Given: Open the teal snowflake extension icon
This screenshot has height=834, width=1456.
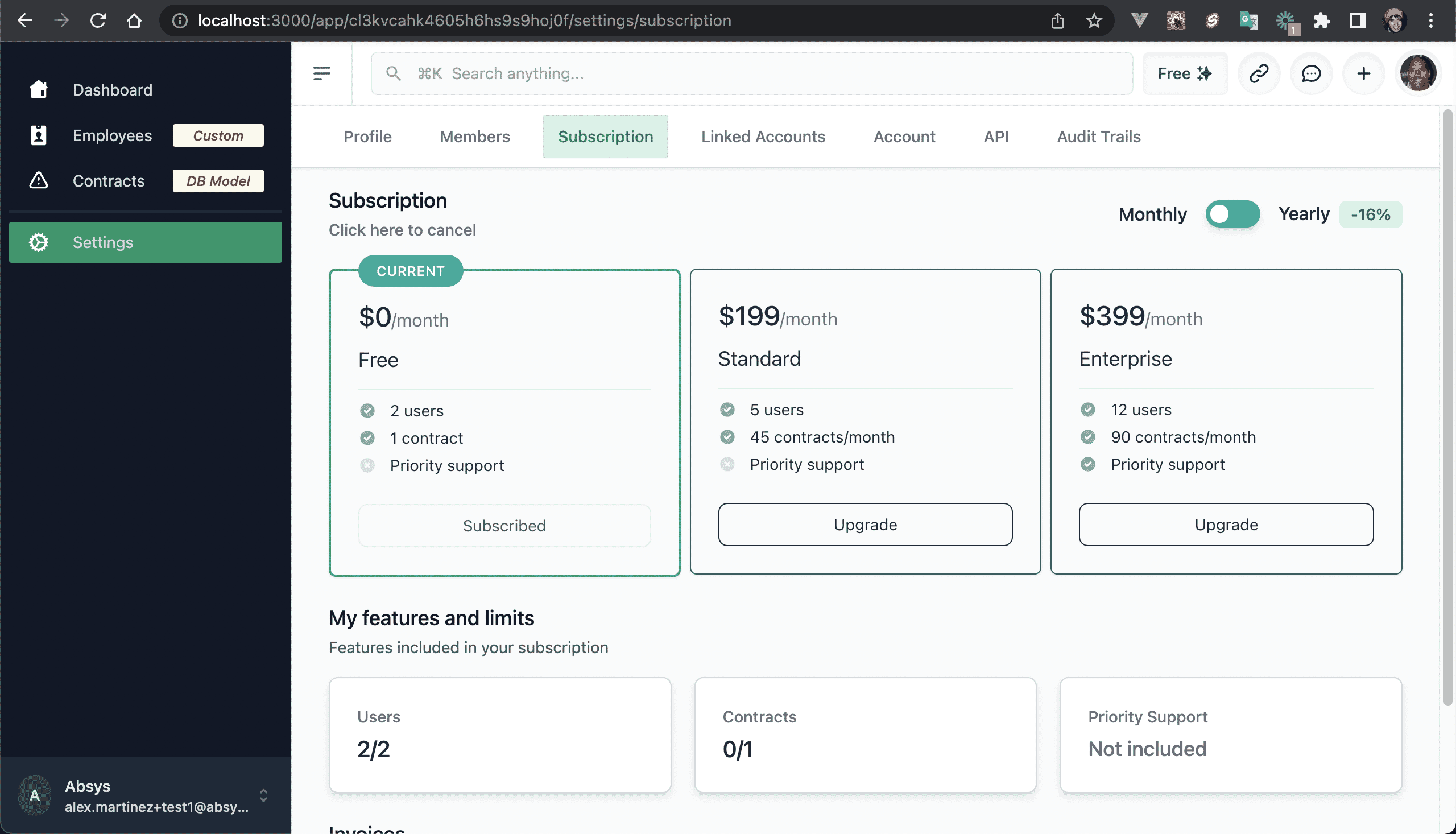Looking at the screenshot, I should 1285,22.
